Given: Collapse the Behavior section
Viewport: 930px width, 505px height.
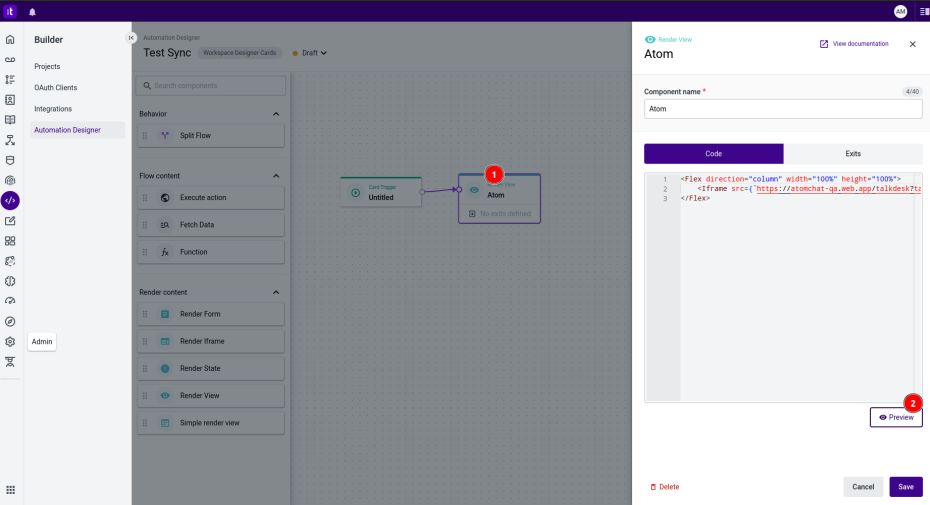Looking at the screenshot, I should click(276, 114).
